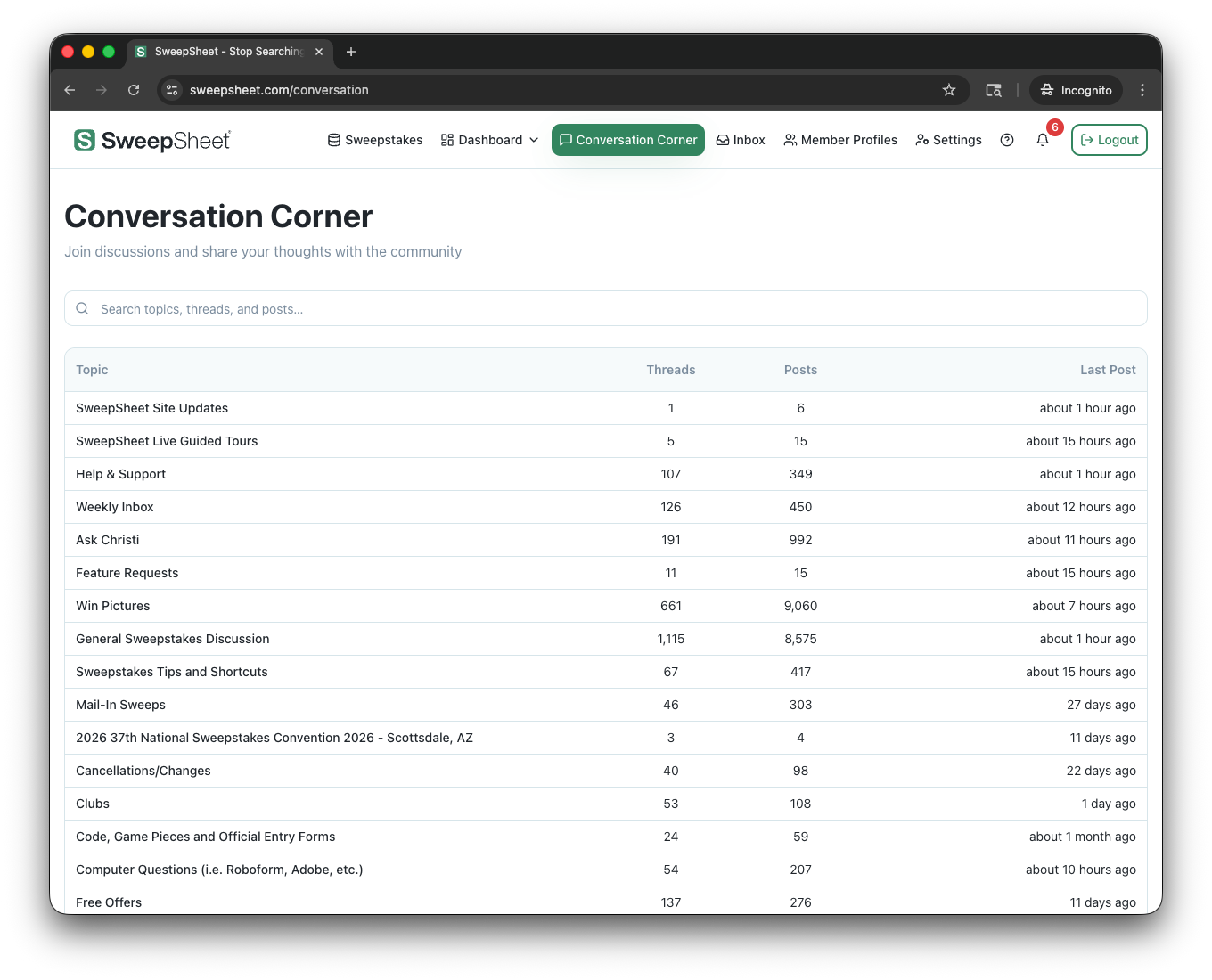Click the Conversation Corner page heading
This screenshot has width=1212, height=980.
pos(218,216)
